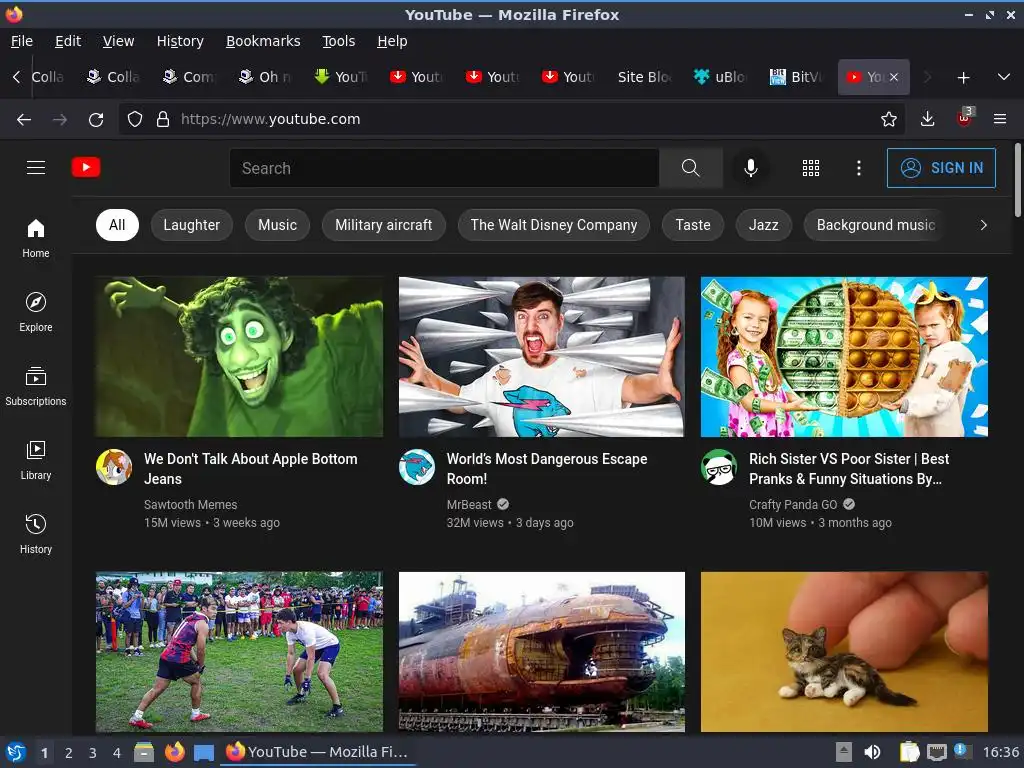Click Firefox back navigation arrow

pos(24,119)
